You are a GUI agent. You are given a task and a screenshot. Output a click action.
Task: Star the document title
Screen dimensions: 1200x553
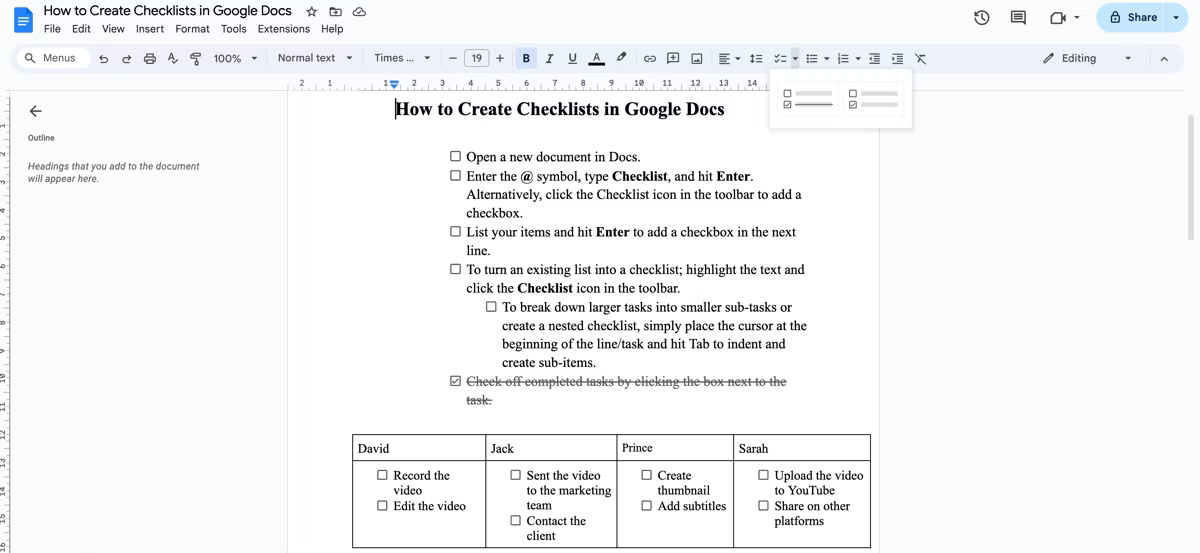point(311,12)
